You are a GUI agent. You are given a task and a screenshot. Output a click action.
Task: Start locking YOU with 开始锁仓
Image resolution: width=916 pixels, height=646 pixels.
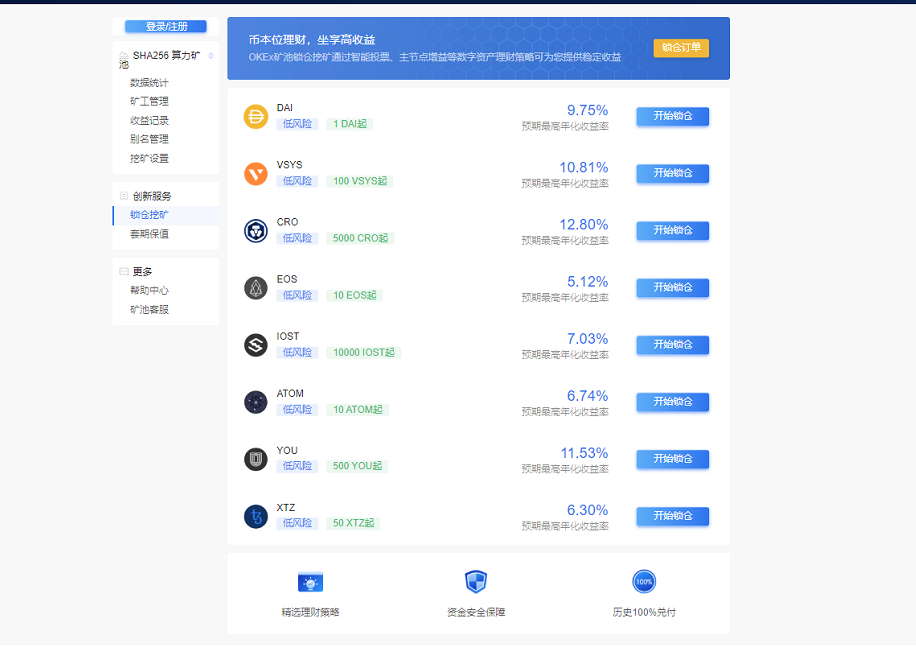672,459
